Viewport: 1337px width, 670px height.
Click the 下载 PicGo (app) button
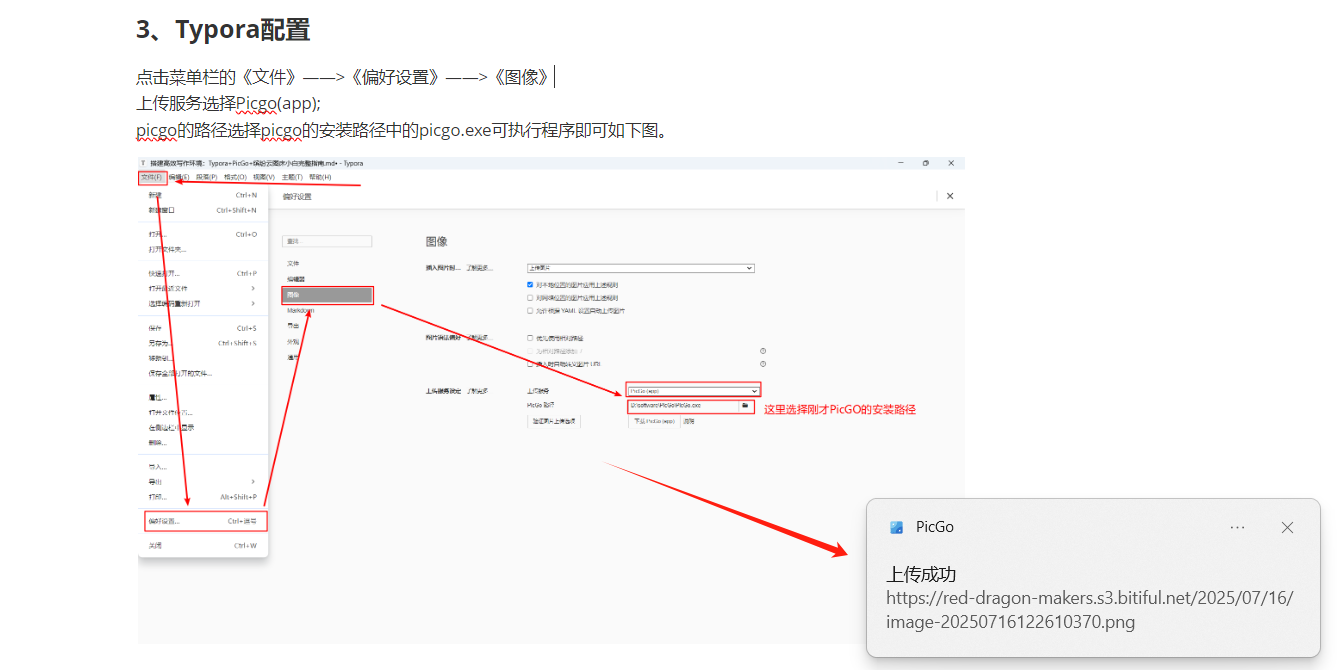(654, 422)
